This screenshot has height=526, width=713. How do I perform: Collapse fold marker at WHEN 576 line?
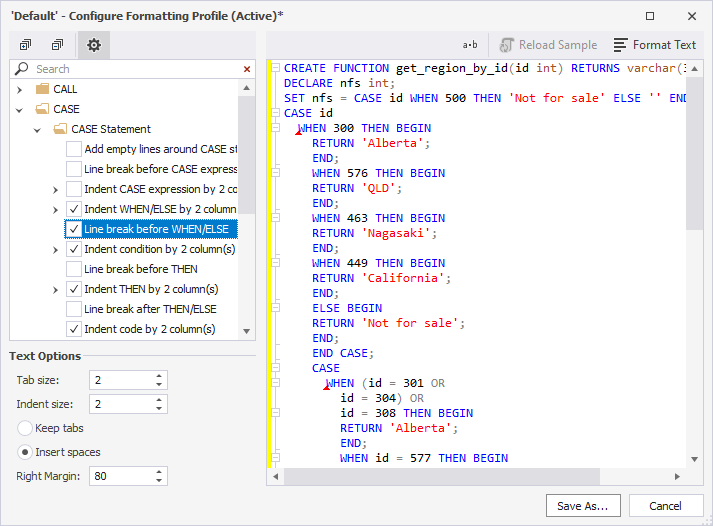click(276, 173)
